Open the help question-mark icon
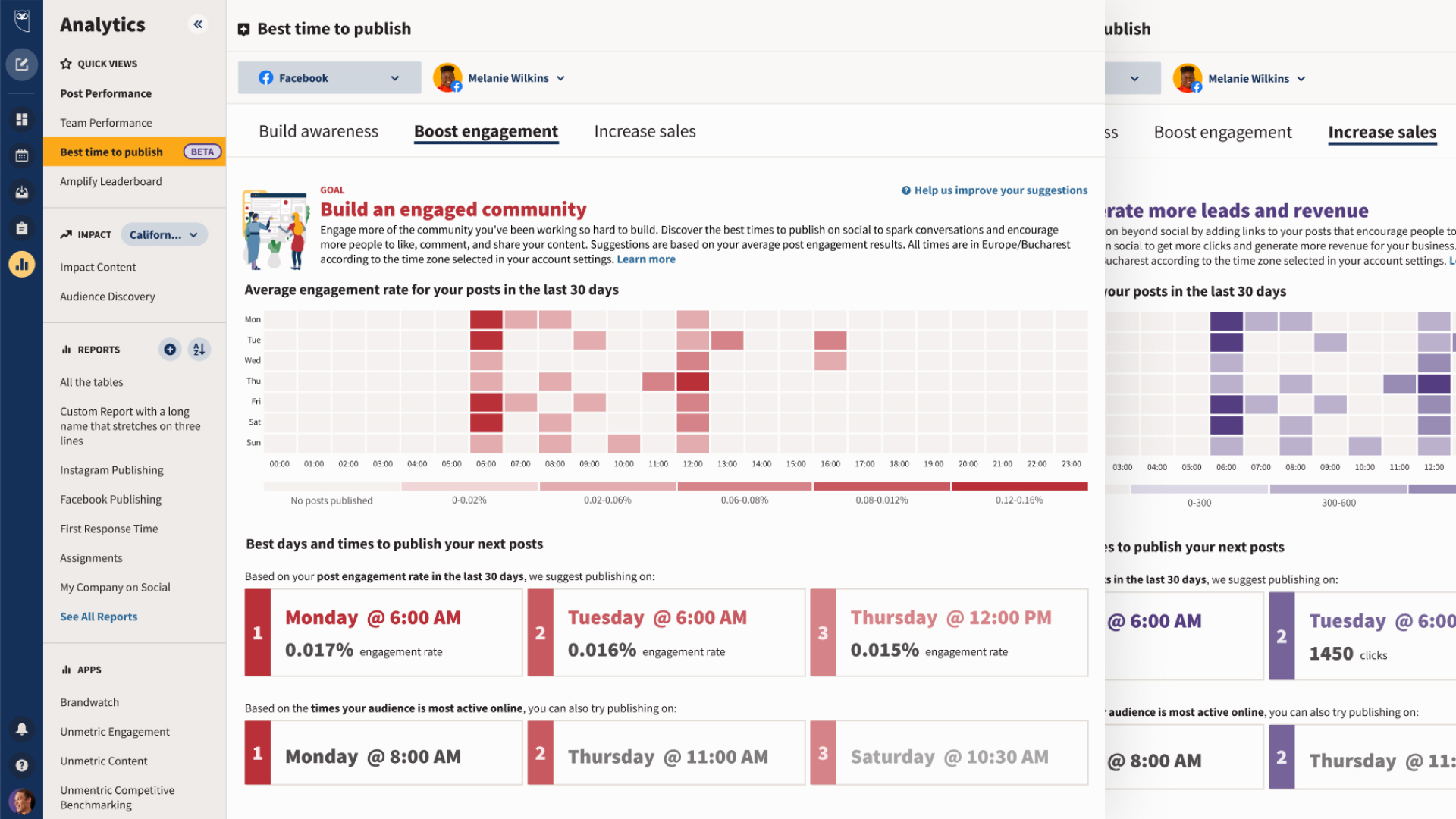Screen dimensions: 1456x819 click(x=22, y=765)
